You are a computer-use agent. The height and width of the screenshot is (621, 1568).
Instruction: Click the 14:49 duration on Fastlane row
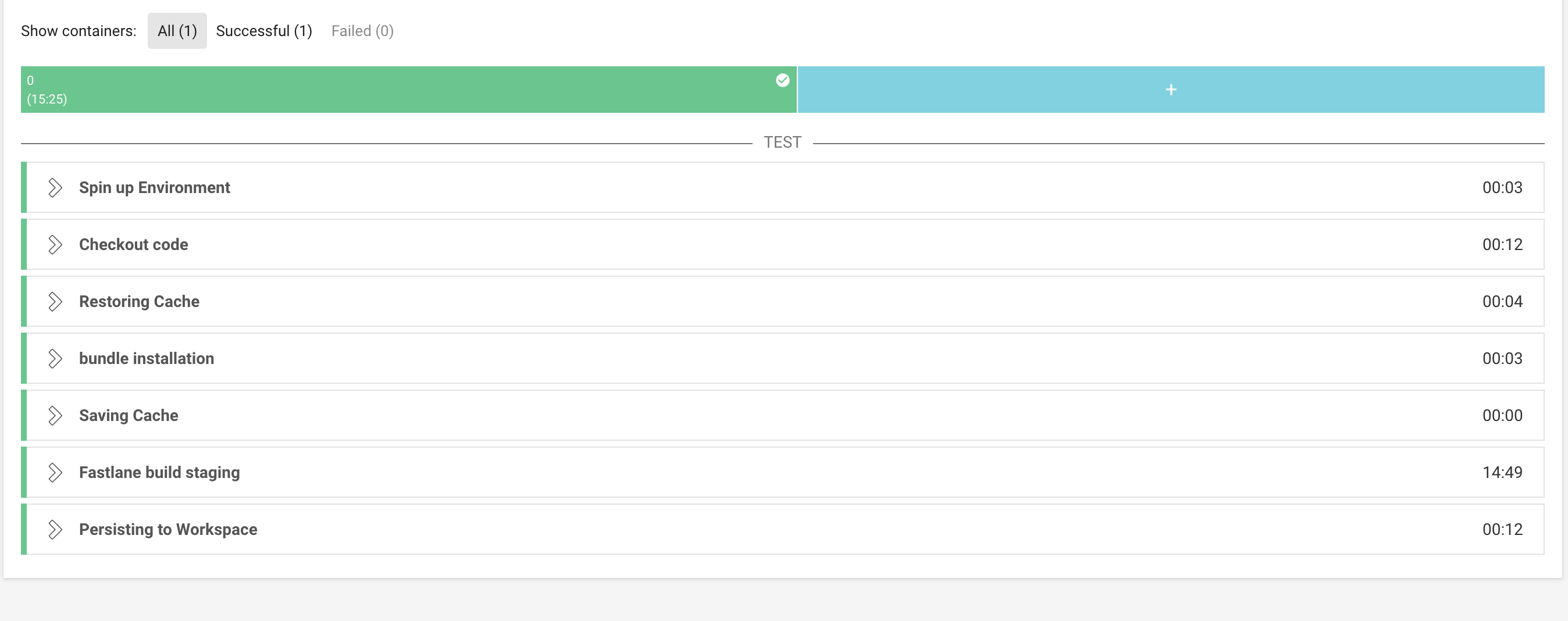[1502, 473]
